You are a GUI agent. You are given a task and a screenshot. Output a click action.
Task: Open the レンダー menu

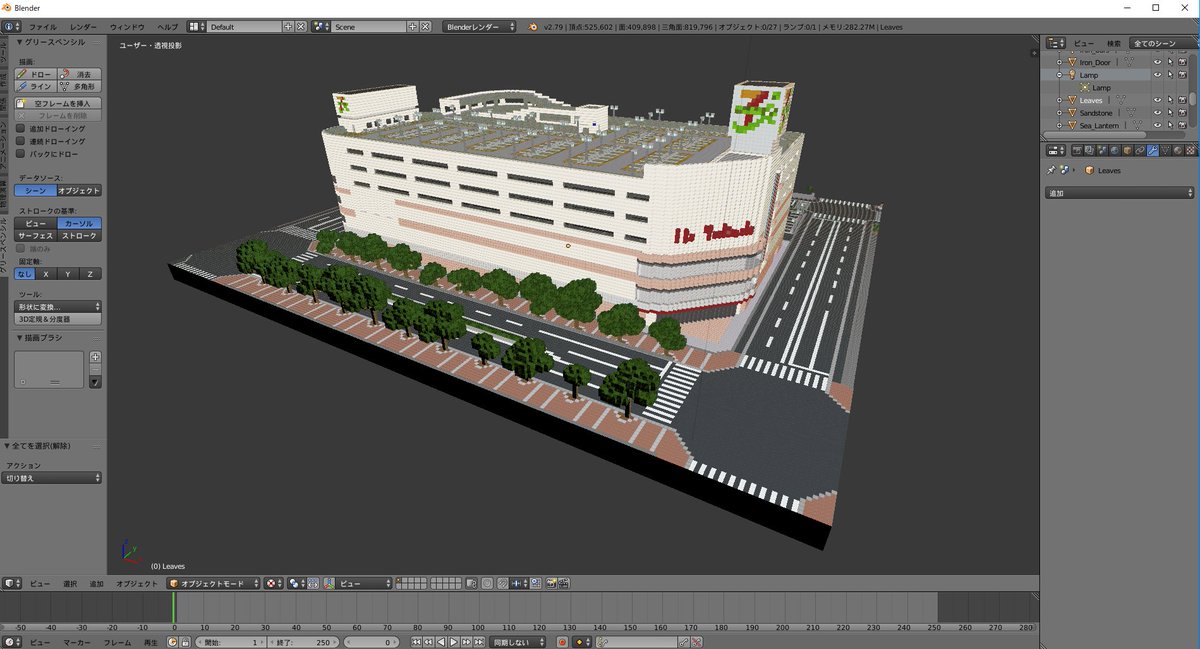pos(84,26)
